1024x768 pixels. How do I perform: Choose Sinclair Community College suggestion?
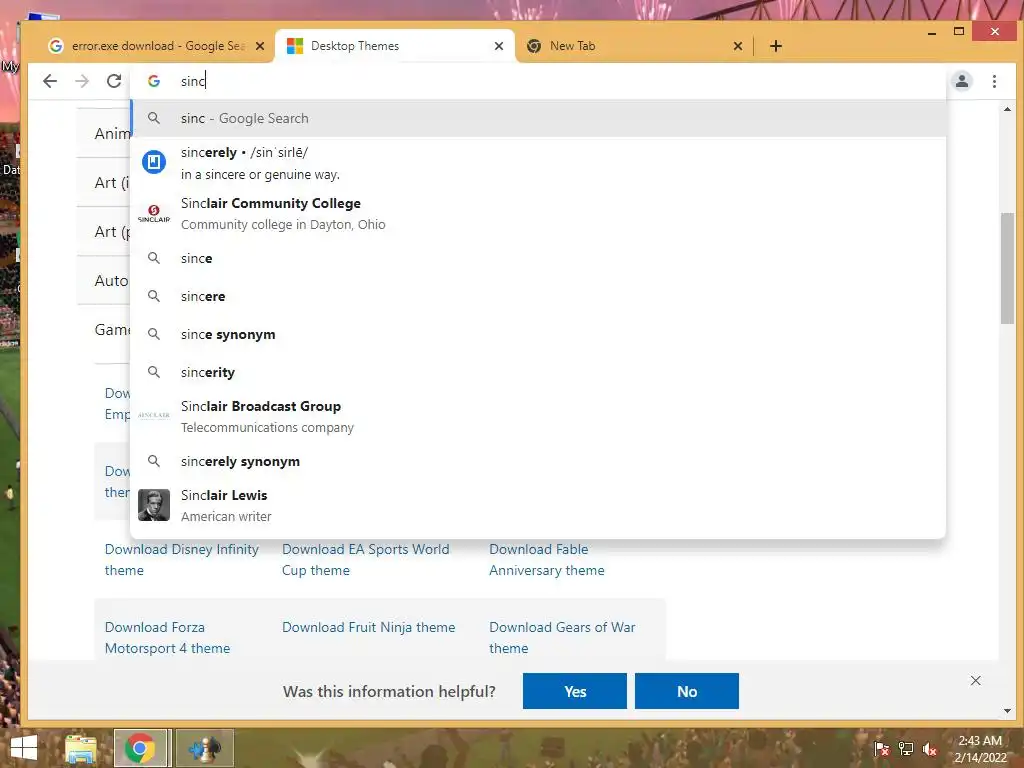(538, 214)
